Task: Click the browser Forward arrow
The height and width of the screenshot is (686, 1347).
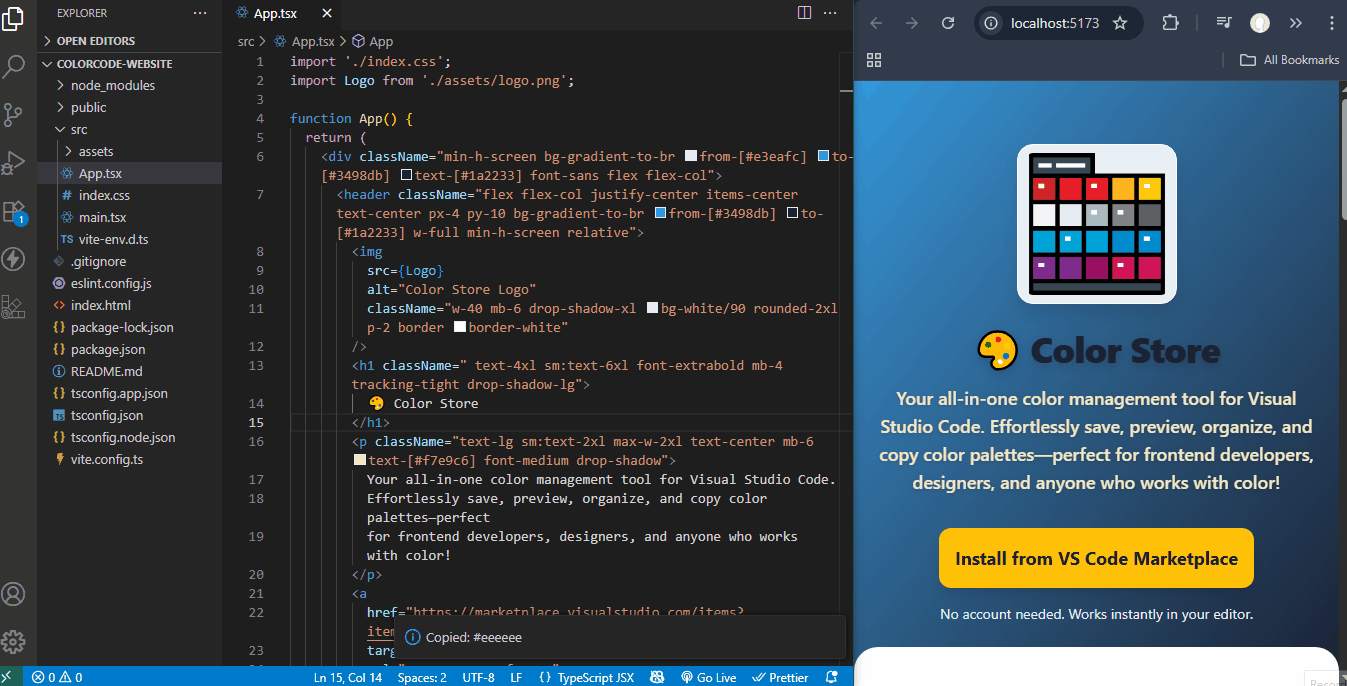Action: point(911,23)
